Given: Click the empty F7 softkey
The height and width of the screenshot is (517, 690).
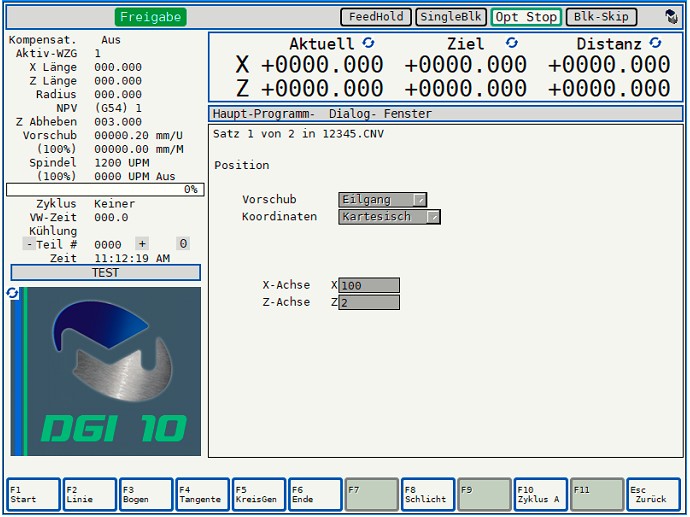Looking at the screenshot, I should click(371, 495).
